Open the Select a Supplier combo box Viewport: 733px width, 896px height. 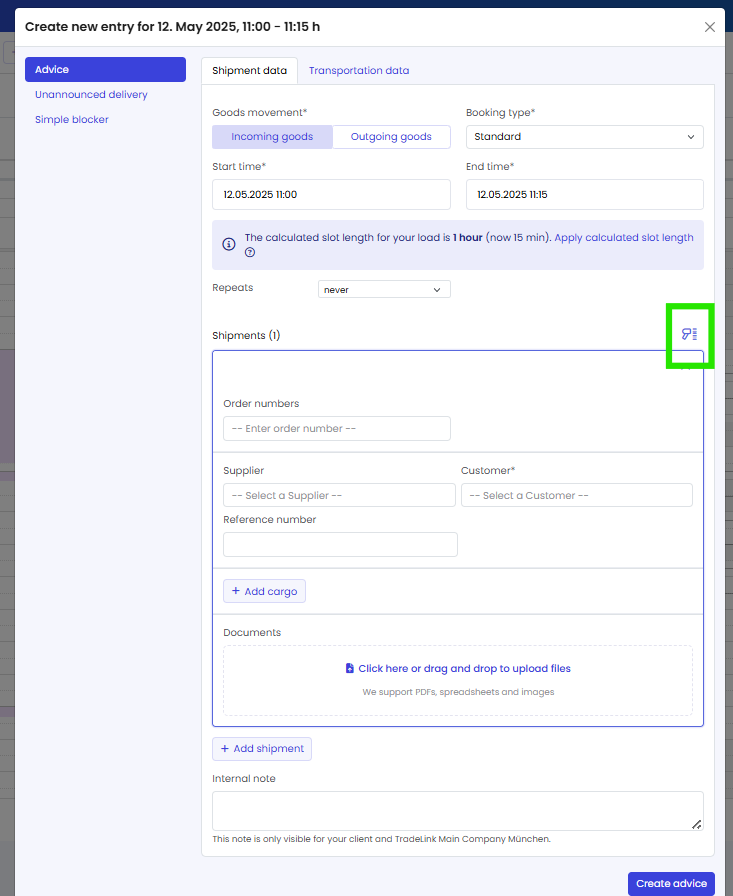click(339, 495)
